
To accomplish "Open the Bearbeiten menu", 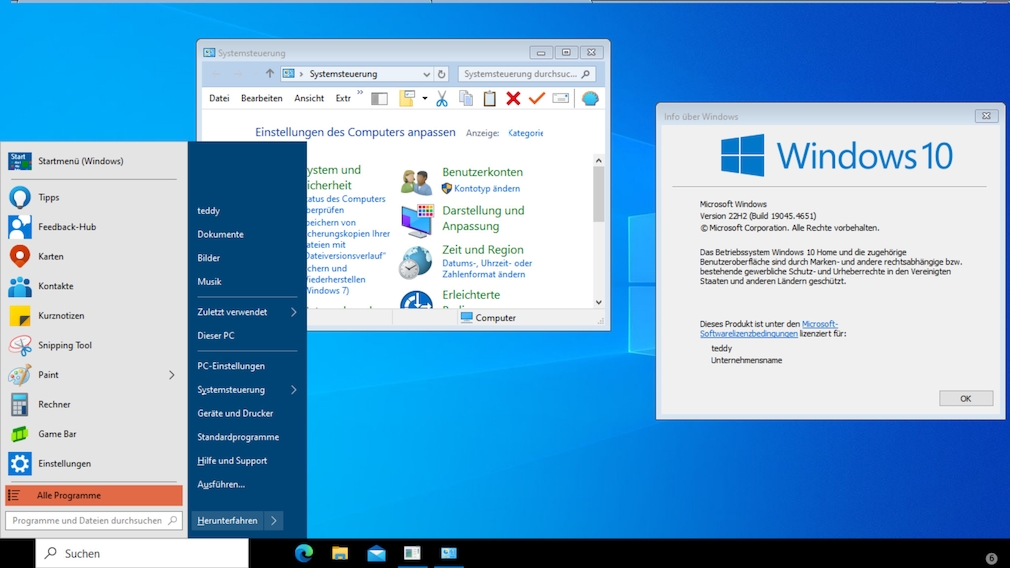I will tap(262, 99).
